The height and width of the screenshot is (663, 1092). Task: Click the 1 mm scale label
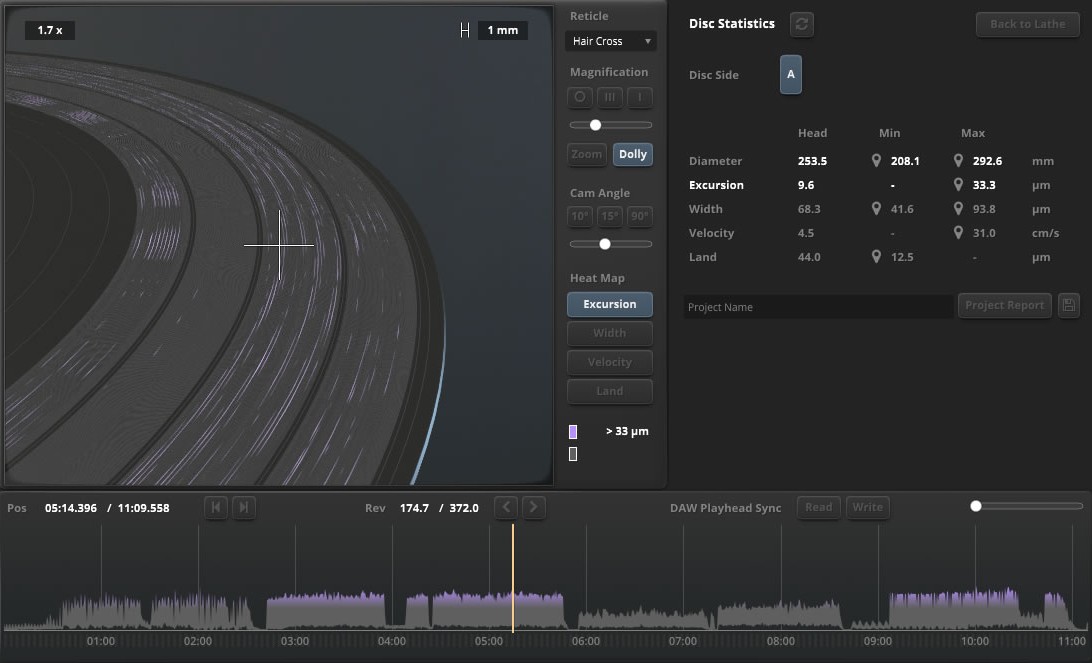(502, 30)
